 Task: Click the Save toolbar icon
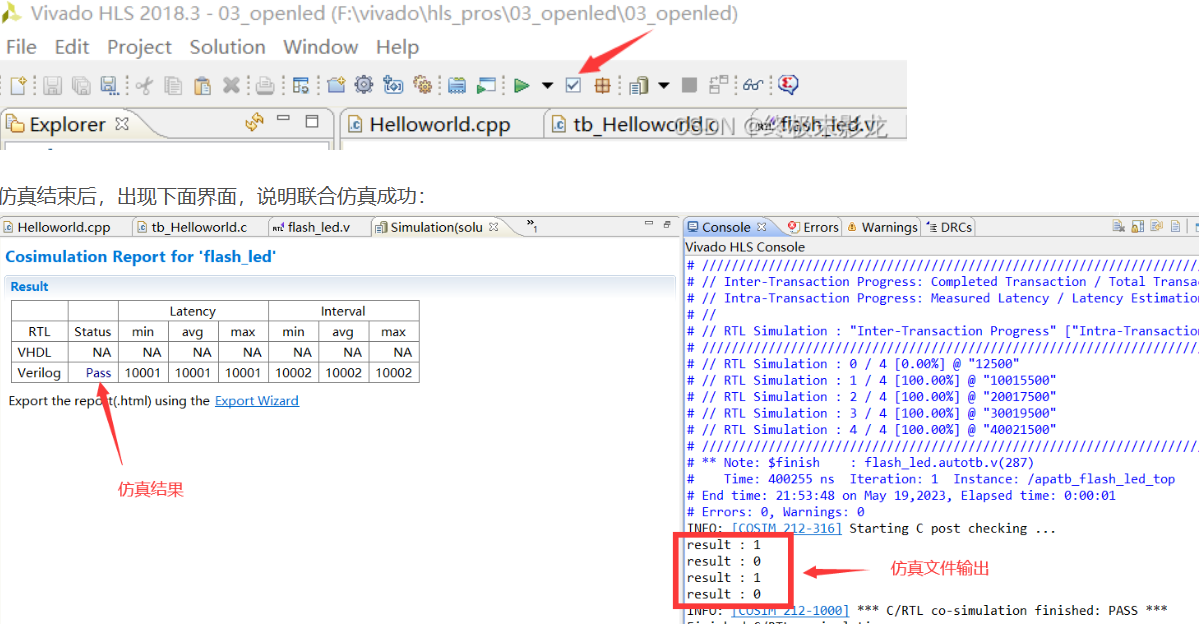[52, 85]
